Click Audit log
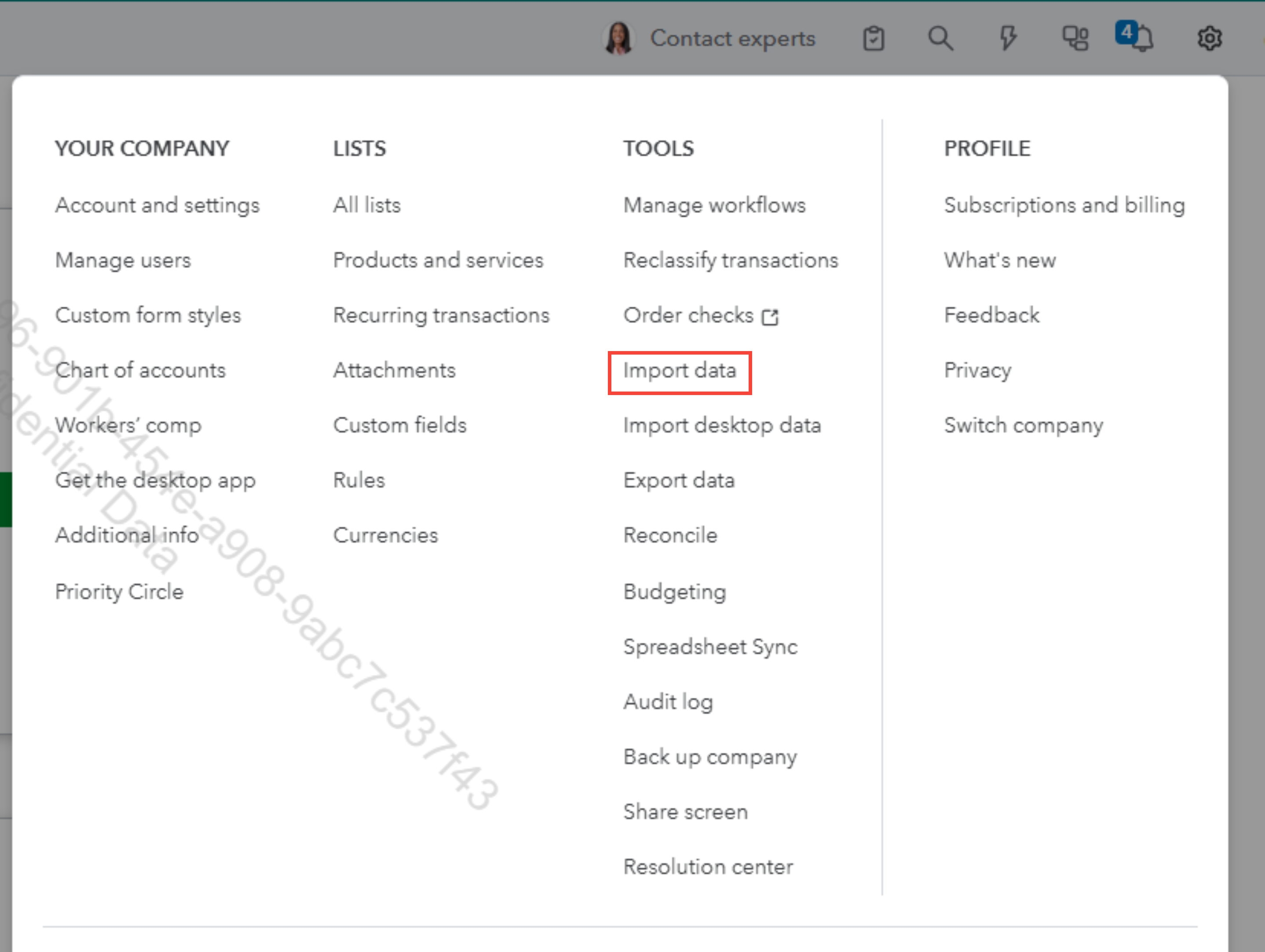Screen dimensions: 1265x952 [668, 701]
